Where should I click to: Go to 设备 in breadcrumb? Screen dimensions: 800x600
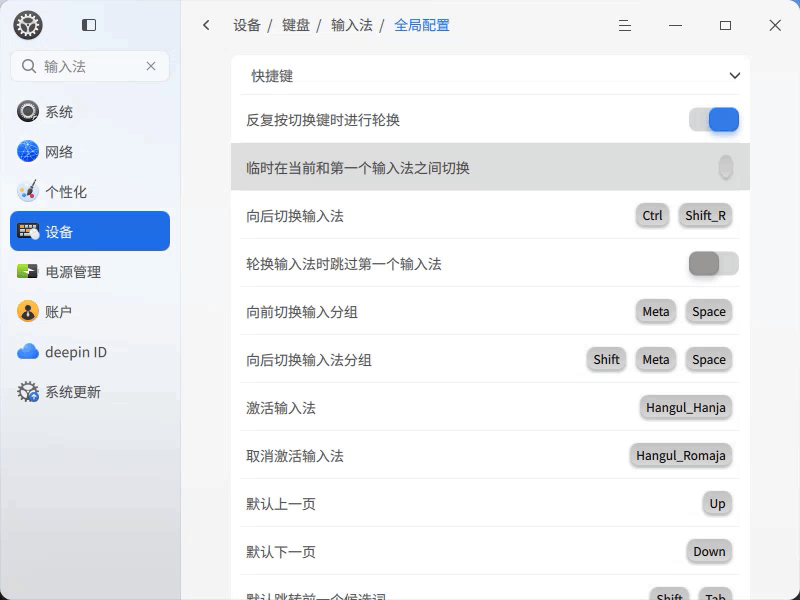point(247,25)
